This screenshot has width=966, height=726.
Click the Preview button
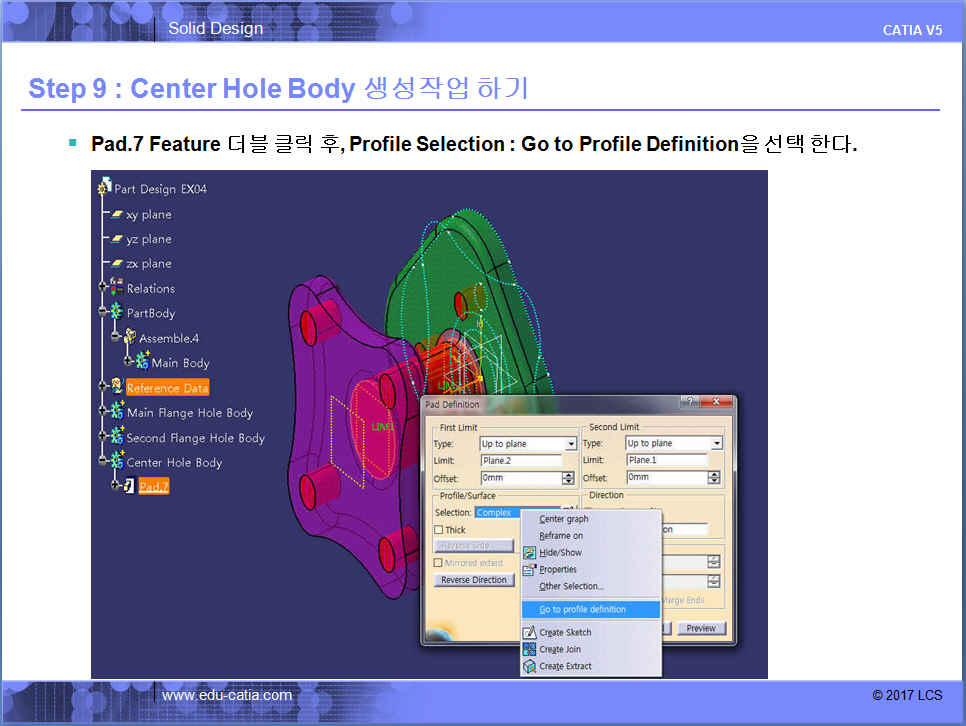tap(701, 628)
